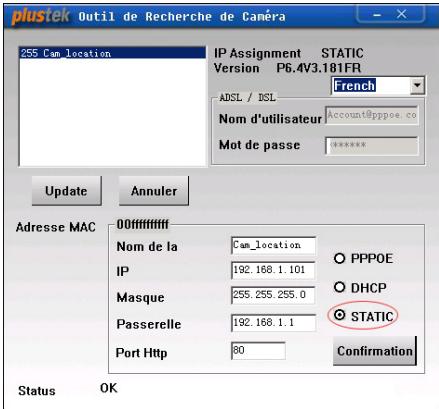The height and width of the screenshot is (409, 439).
Task: Select the DHCP radio button
Action: pyautogui.click(x=339, y=287)
